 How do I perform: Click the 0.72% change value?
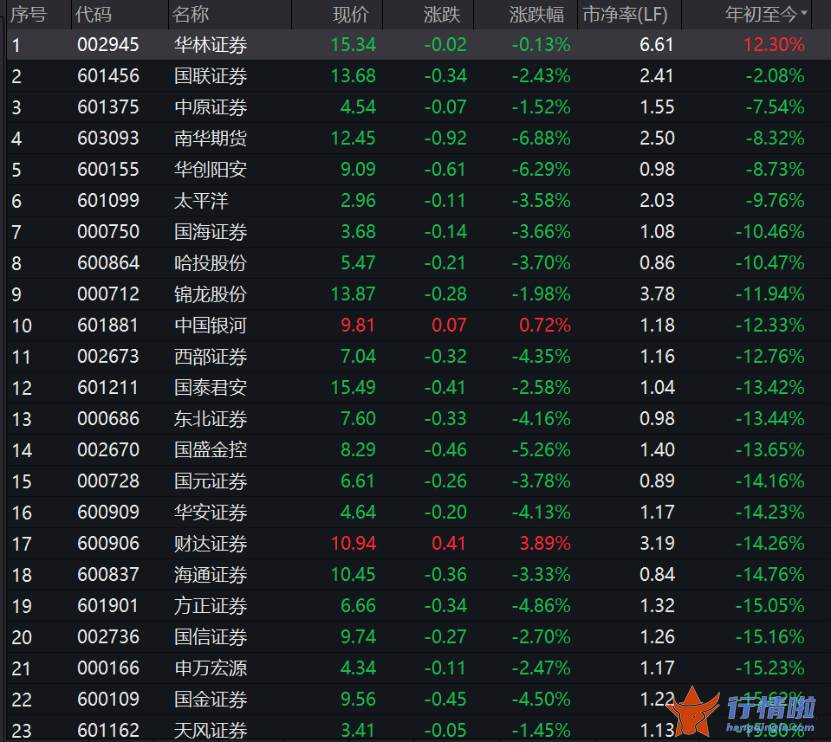[x=545, y=325]
